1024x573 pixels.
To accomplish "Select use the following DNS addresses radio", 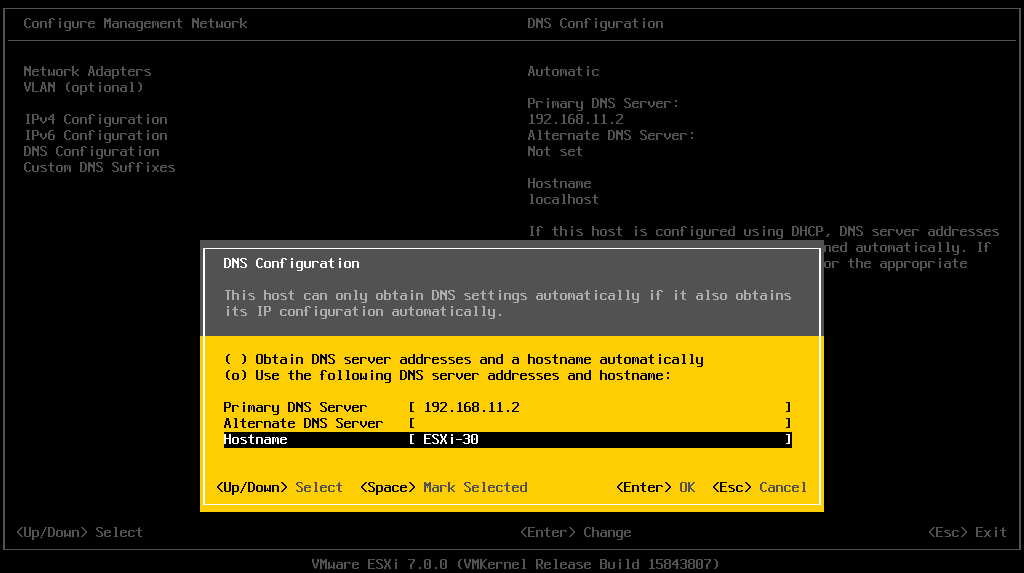I will (235, 375).
